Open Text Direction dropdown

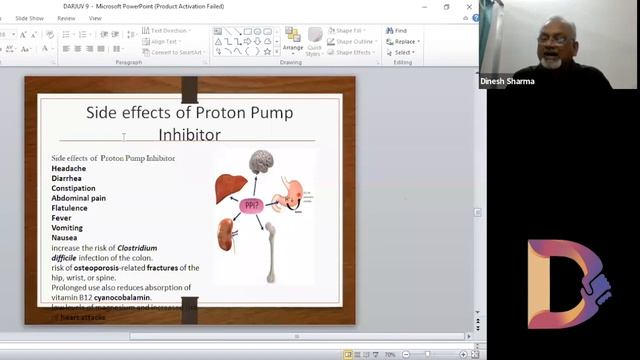pos(167,31)
